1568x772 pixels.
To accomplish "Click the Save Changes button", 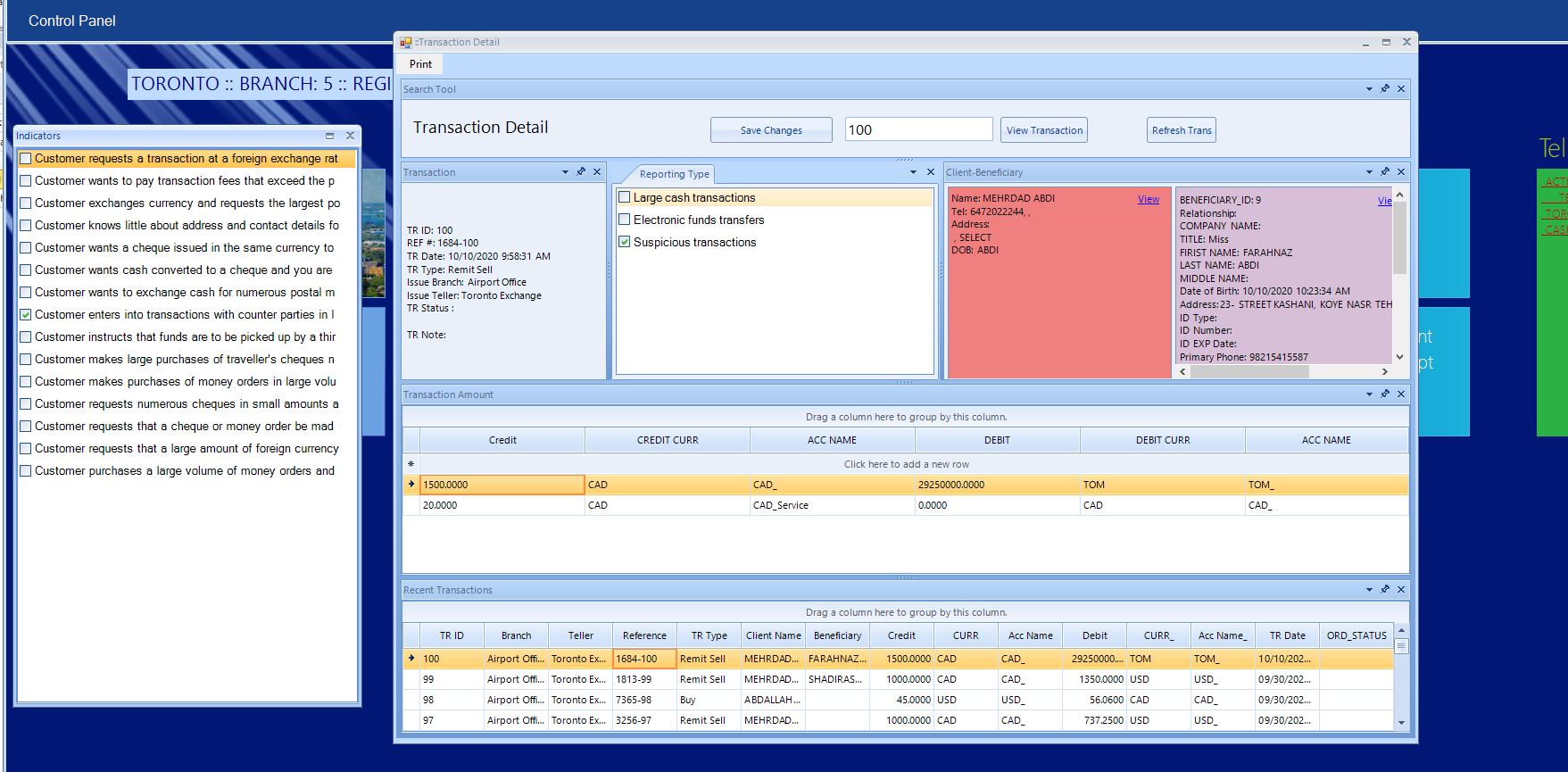I will click(771, 129).
